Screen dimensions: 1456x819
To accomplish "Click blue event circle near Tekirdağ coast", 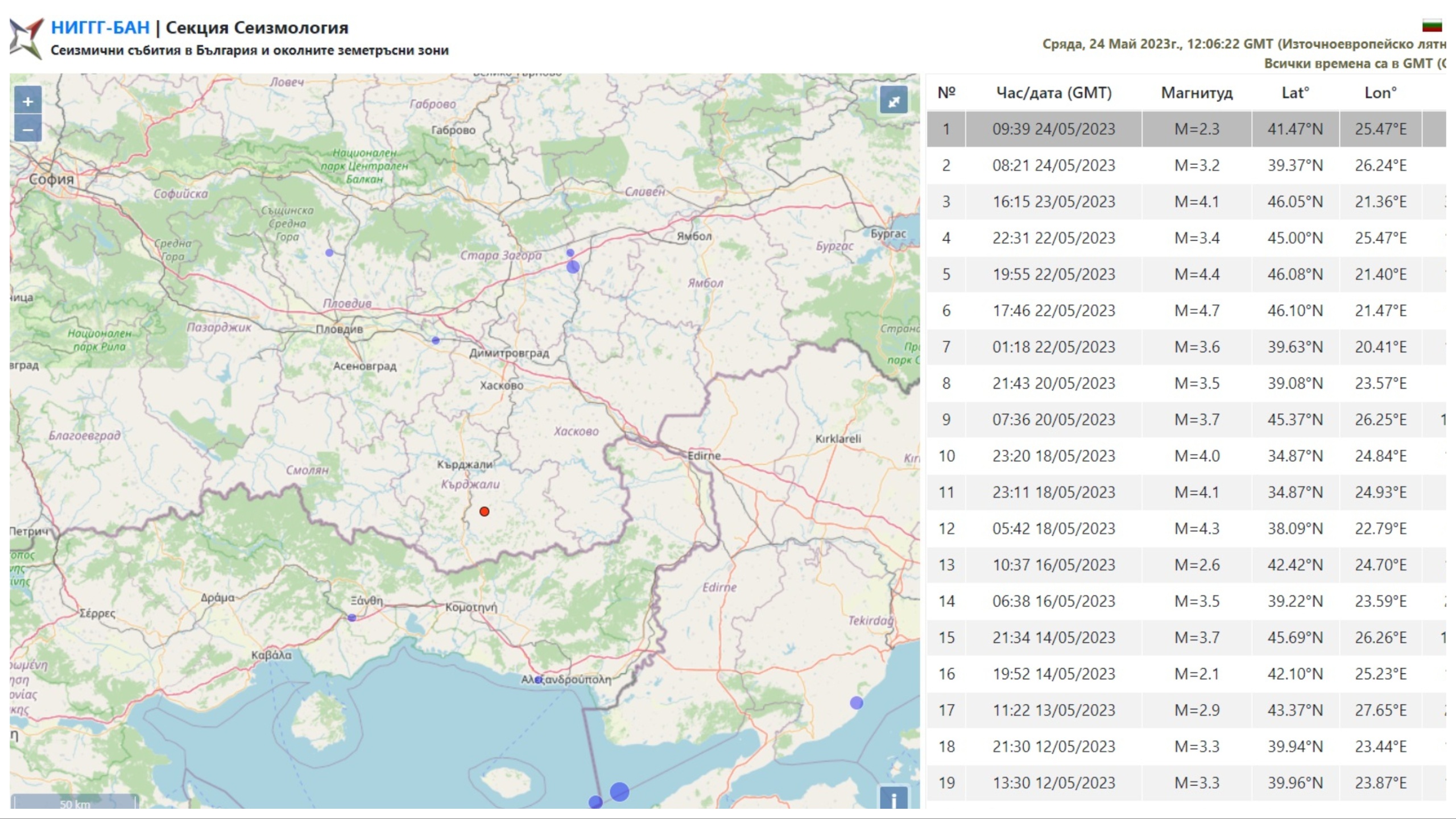I will (857, 703).
